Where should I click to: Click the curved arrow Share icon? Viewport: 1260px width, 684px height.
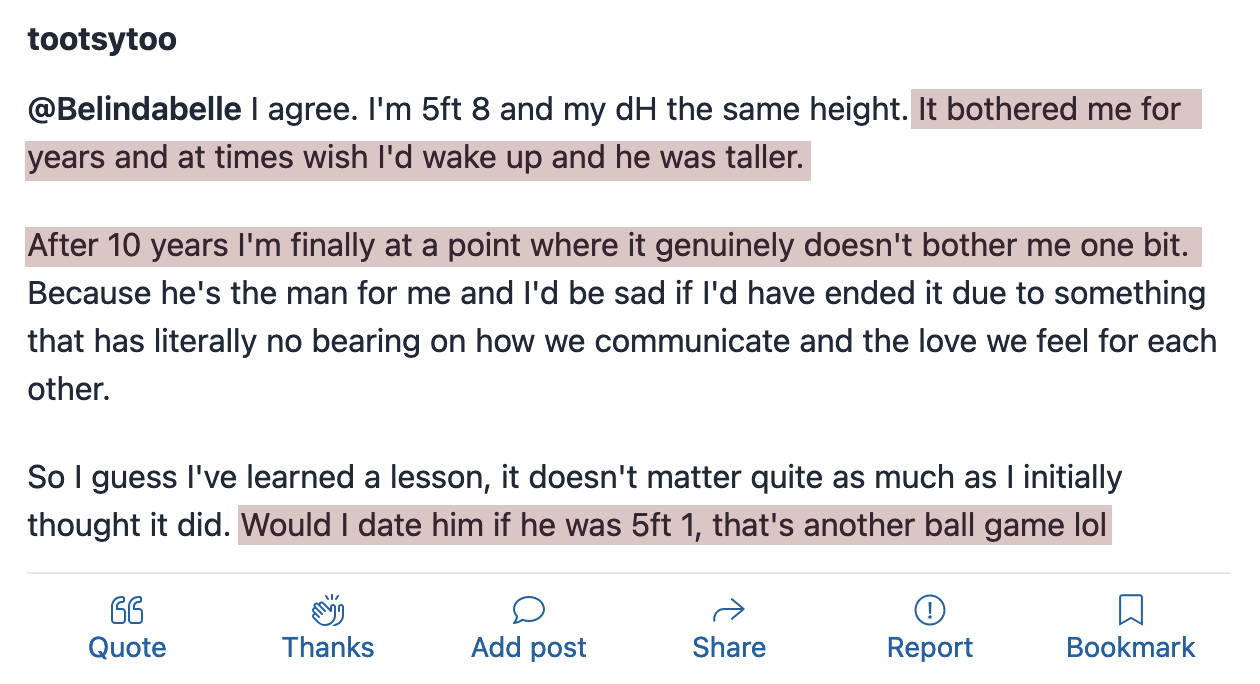point(729,610)
